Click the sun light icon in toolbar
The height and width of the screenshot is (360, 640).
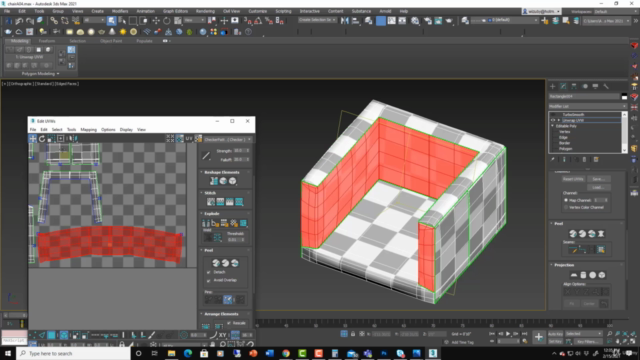click(123, 32)
